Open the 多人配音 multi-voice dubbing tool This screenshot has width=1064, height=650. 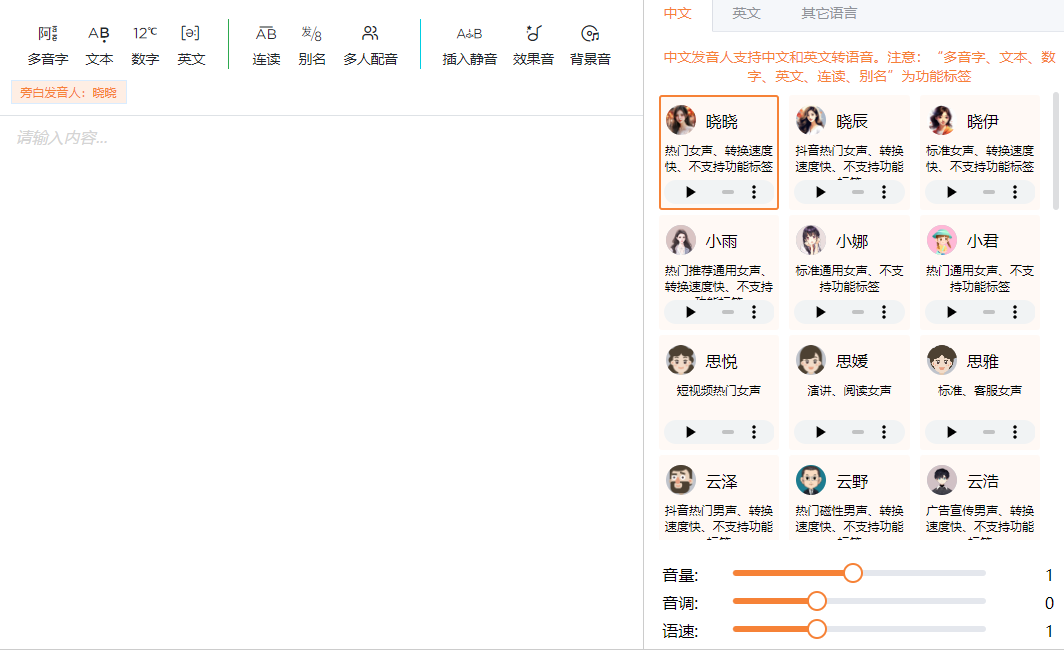click(x=370, y=34)
